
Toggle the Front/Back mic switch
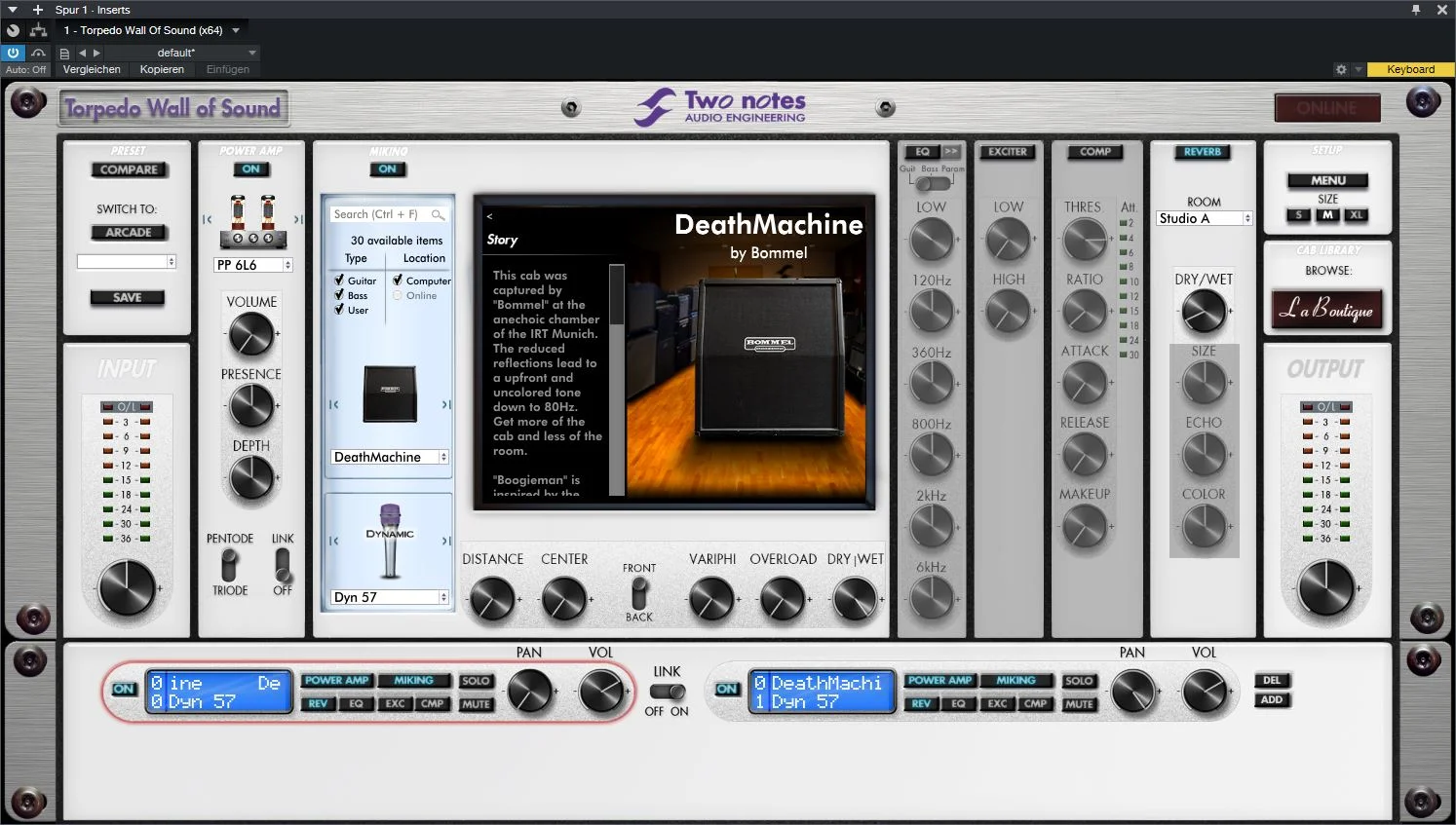tap(638, 593)
